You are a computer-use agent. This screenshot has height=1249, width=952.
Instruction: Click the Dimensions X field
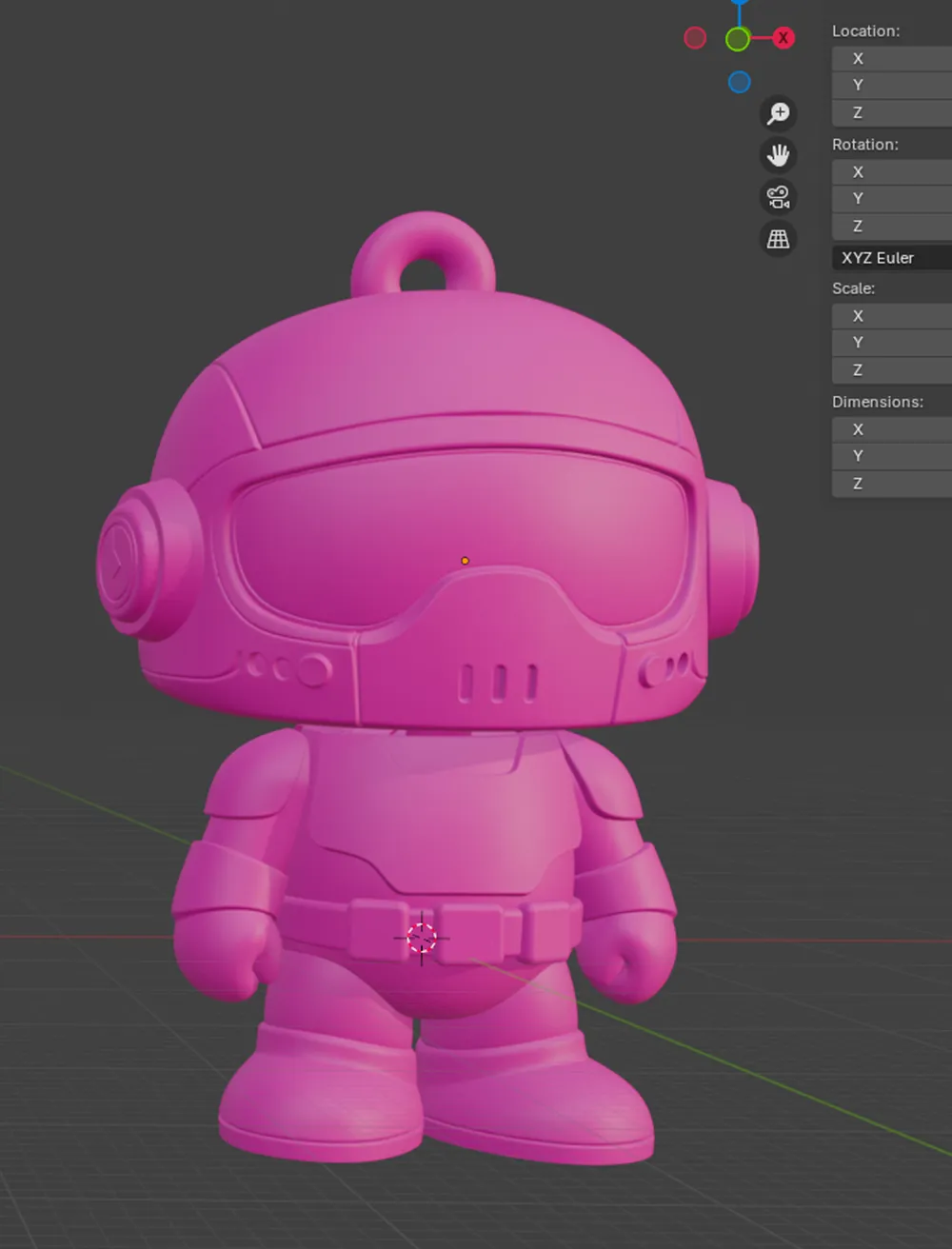point(892,429)
